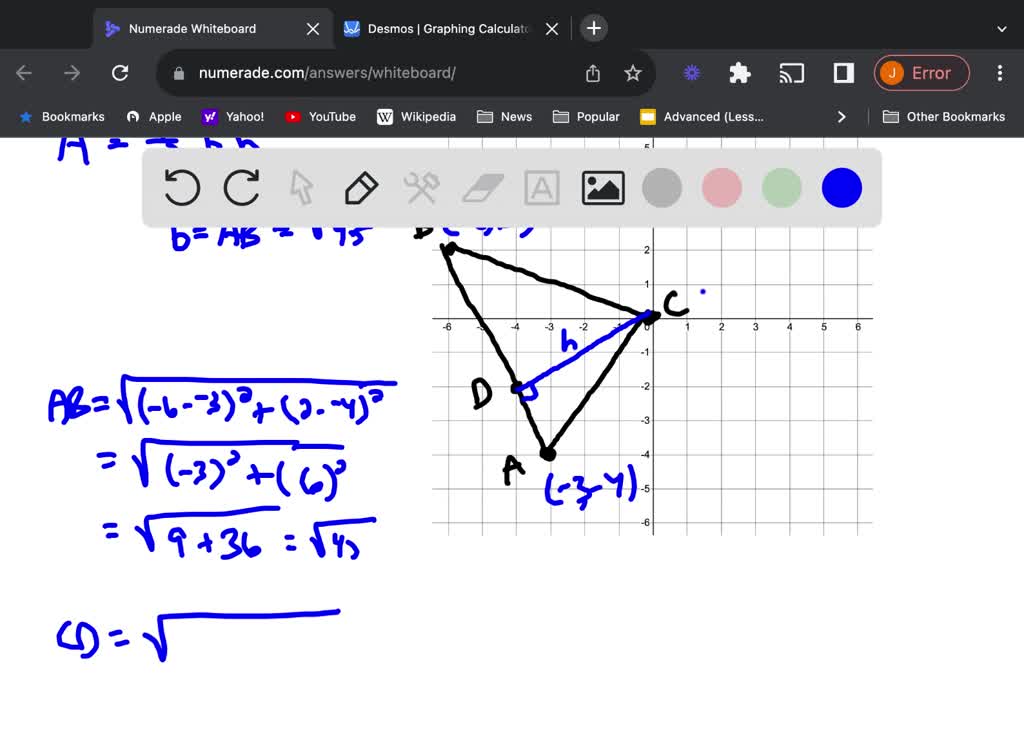Expand the bookmarks bar overflow chevron

(x=842, y=116)
